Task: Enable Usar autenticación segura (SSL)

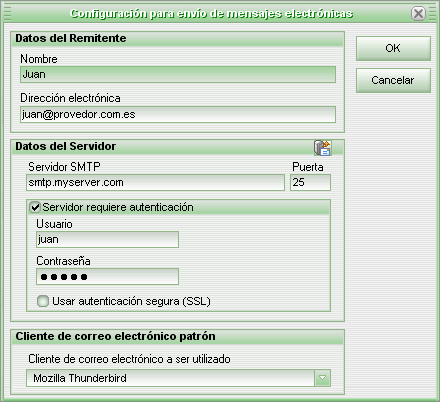Action: (x=43, y=301)
